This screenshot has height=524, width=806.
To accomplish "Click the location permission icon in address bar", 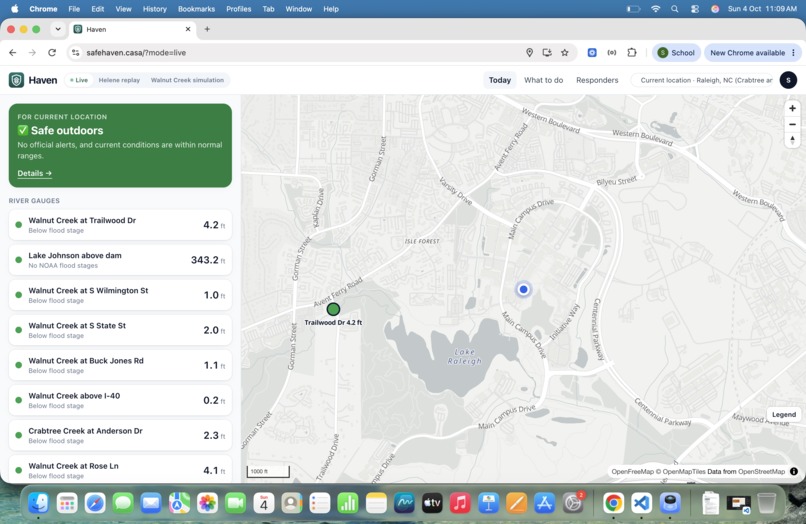I will (529, 52).
